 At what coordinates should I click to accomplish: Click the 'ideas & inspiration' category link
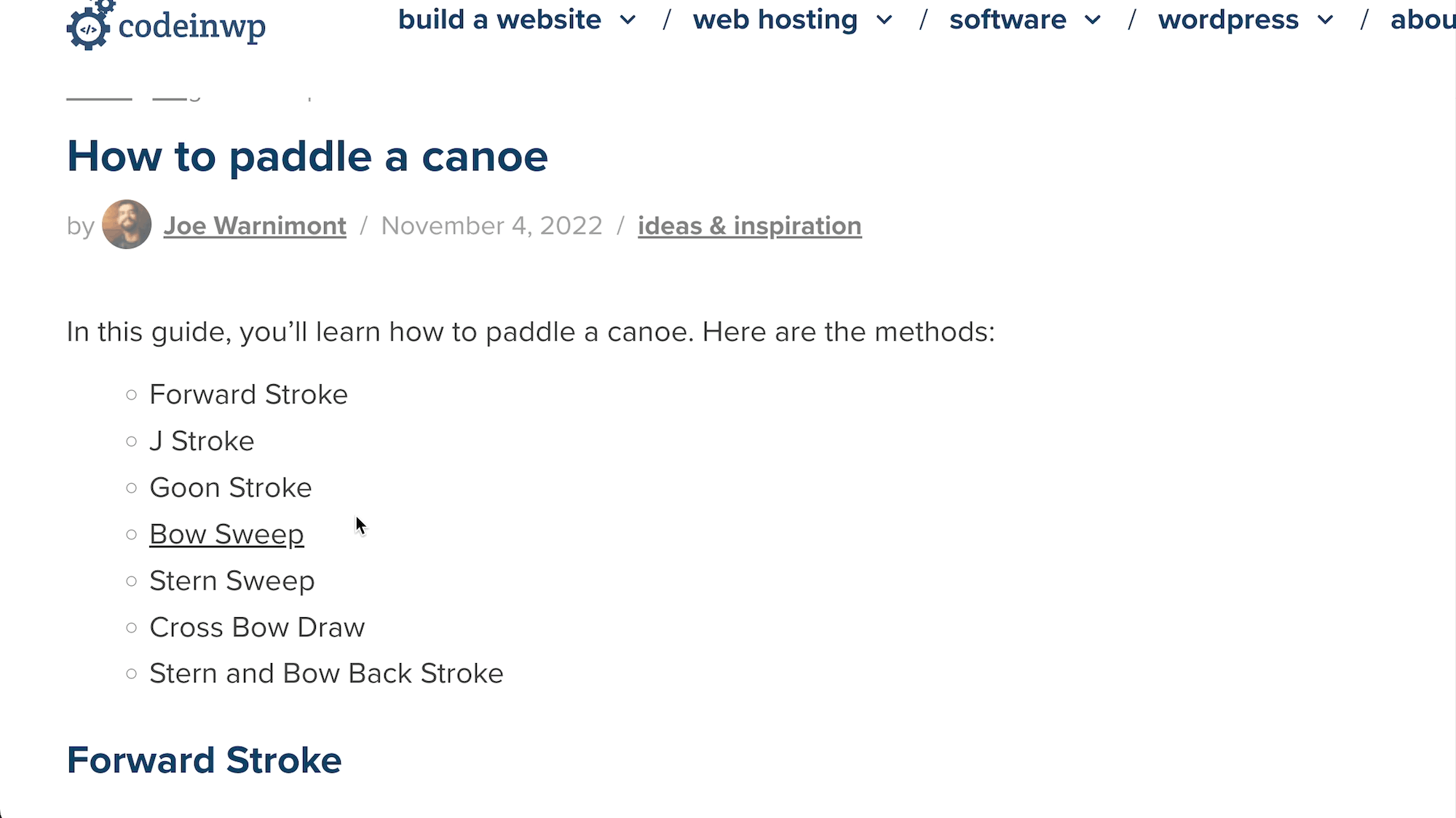pyautogui.click(x=749, y=225)
